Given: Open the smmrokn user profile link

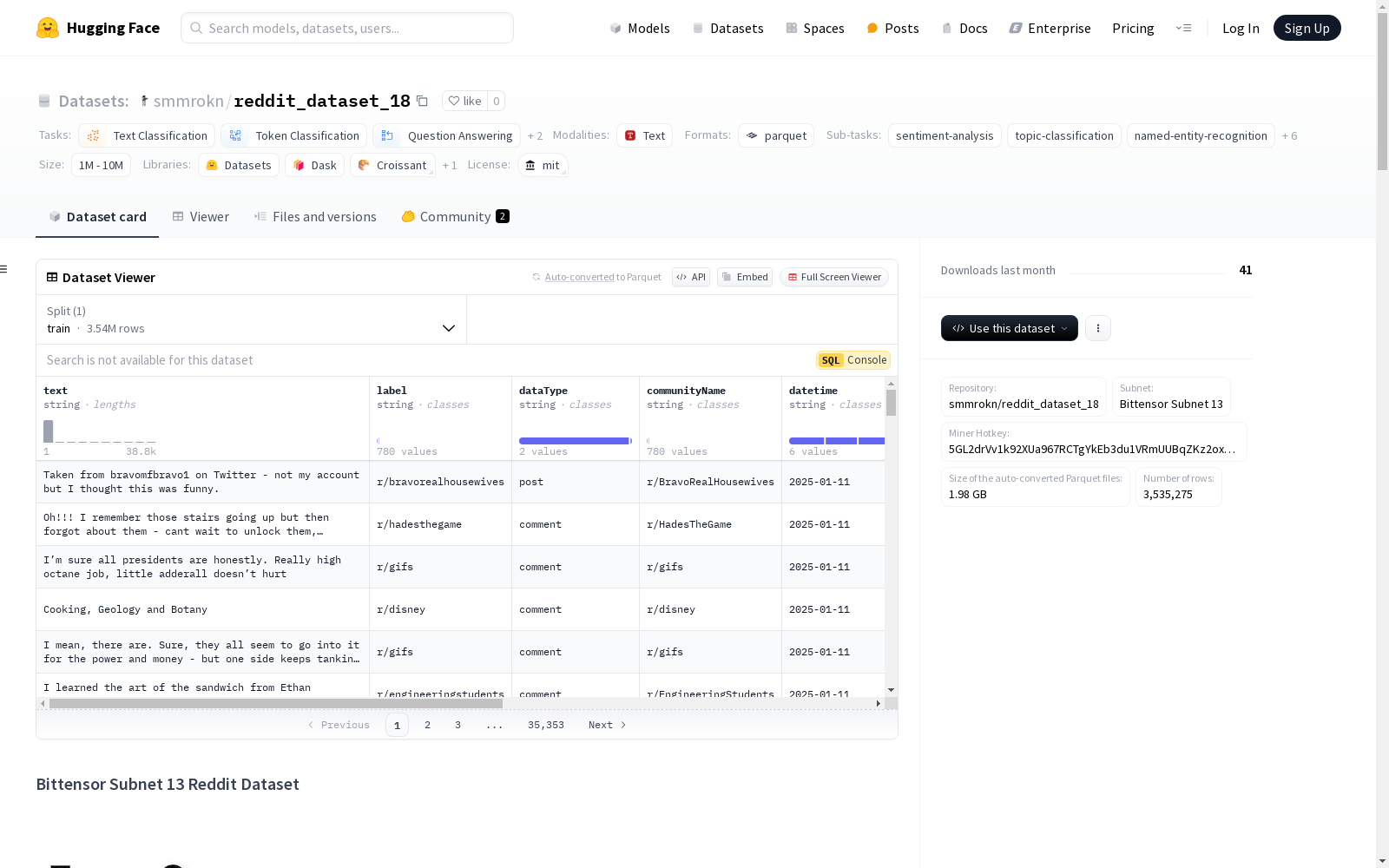Looking at the screenshot, I should coord(188,101).
